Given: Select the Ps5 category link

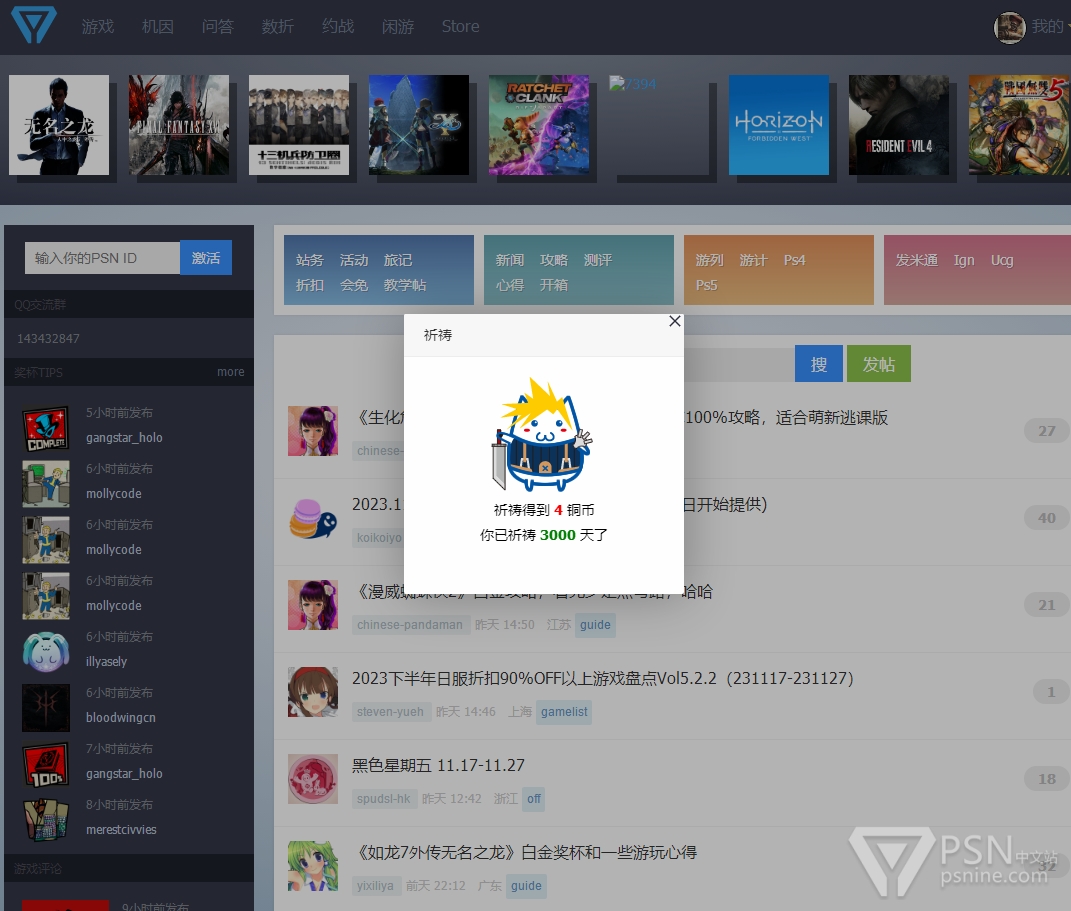Looking at the screenshot, I should click(x=707, y=285).
